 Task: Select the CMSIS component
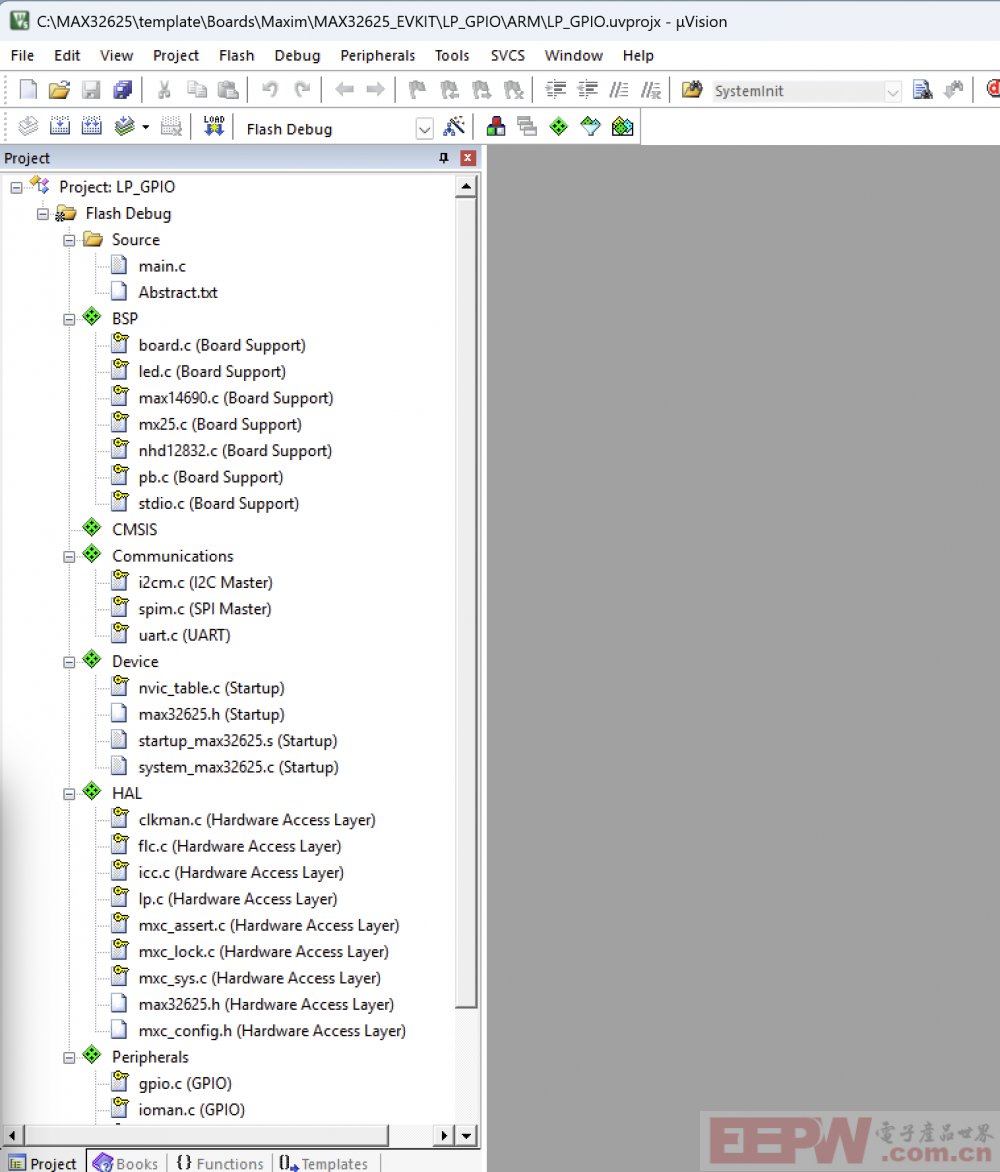[135, 530]
